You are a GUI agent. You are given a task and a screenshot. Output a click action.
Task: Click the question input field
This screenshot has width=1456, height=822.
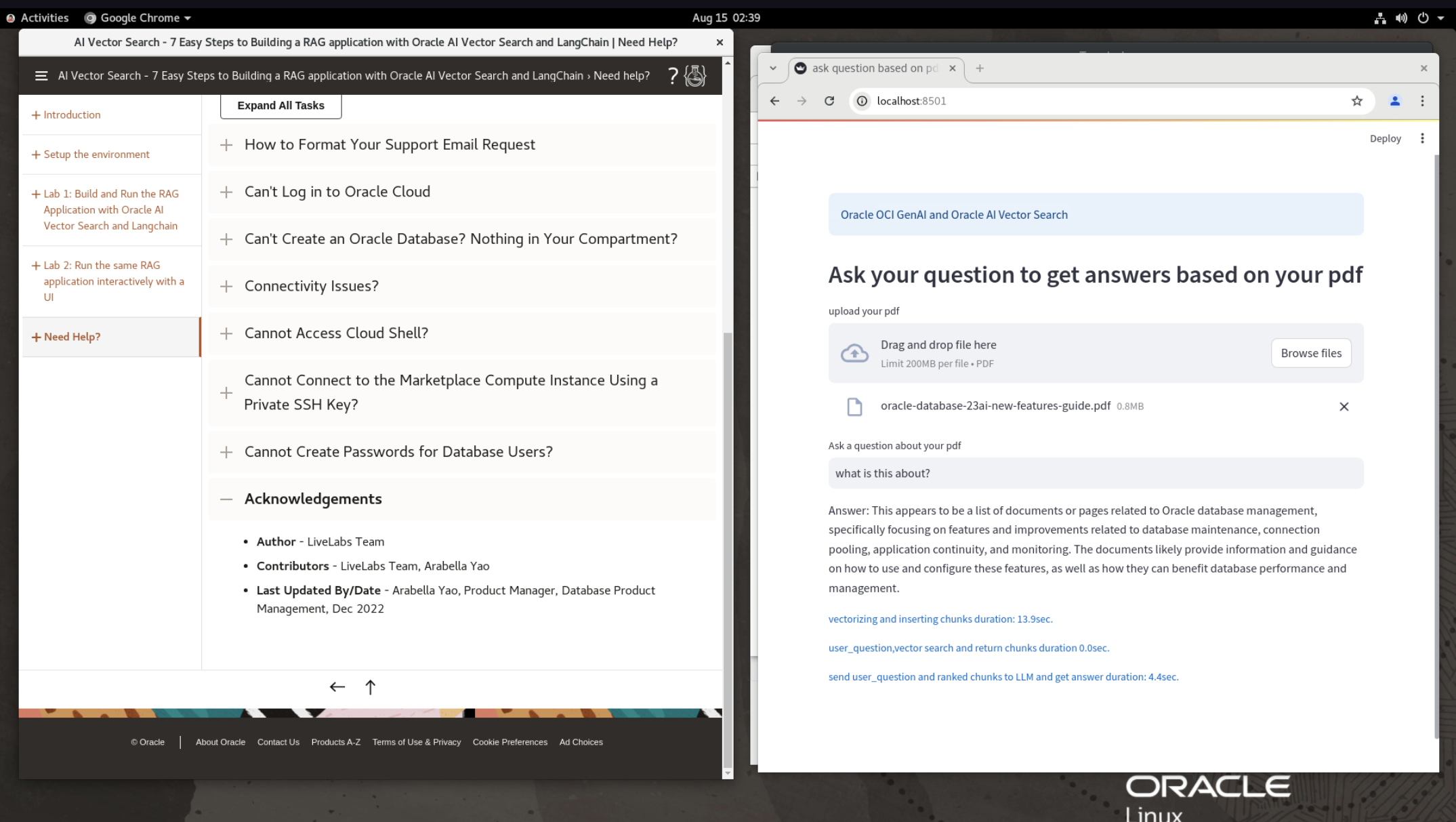(1095, 474)
